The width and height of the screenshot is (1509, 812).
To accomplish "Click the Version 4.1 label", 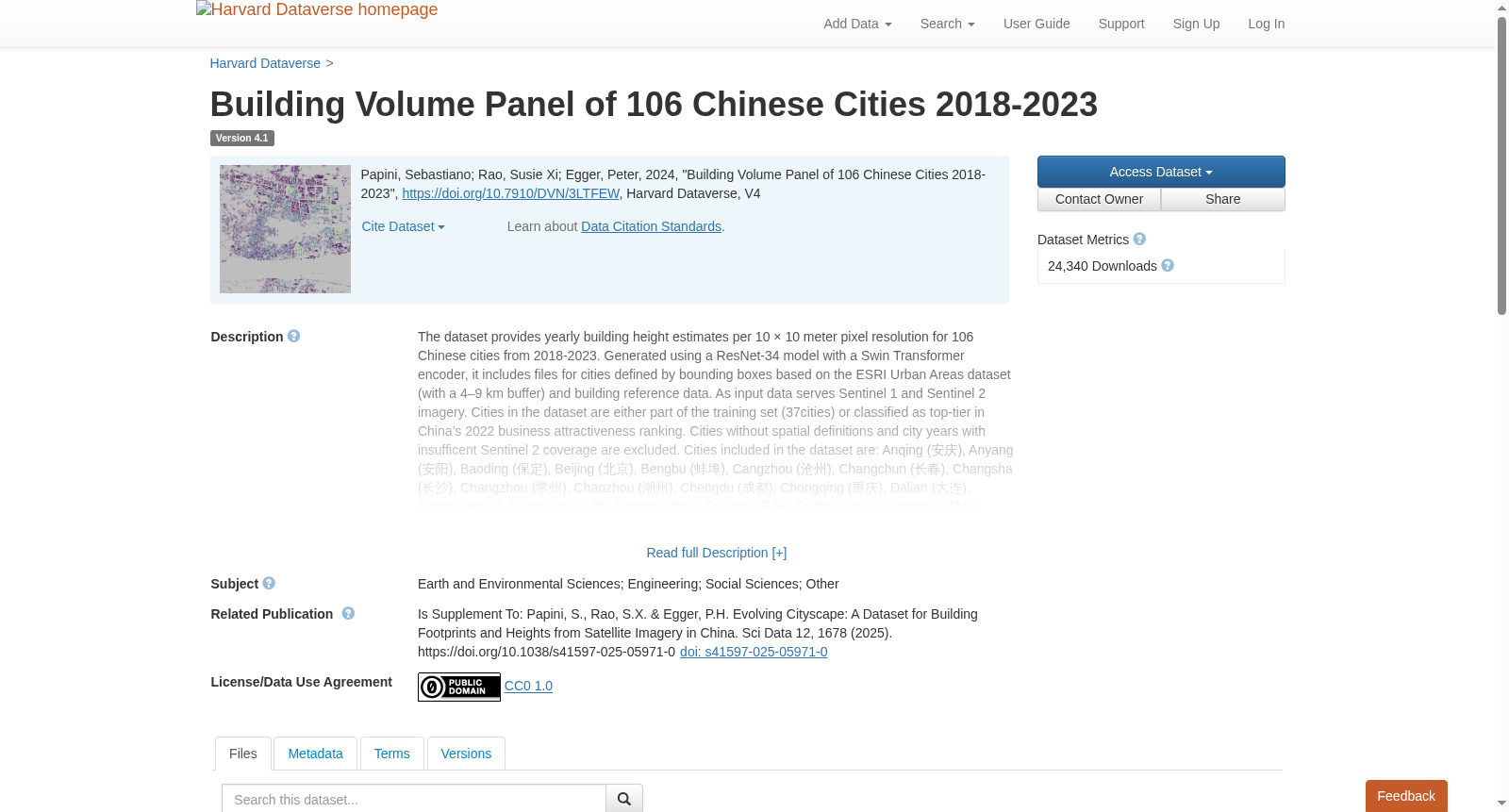I will (241, 138).
